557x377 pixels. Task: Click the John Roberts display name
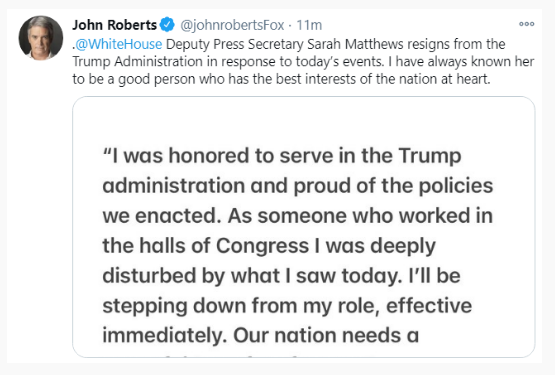pyautogui.click(x=114, y=25)
